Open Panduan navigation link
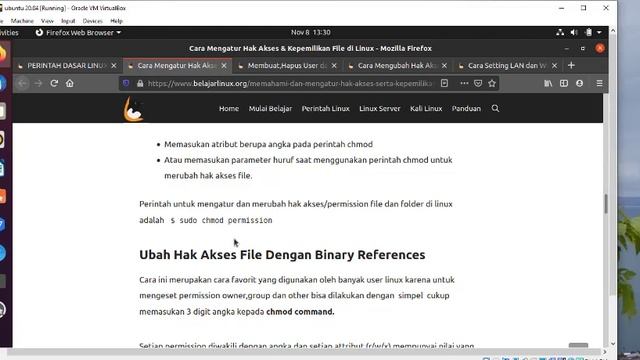 466,109
